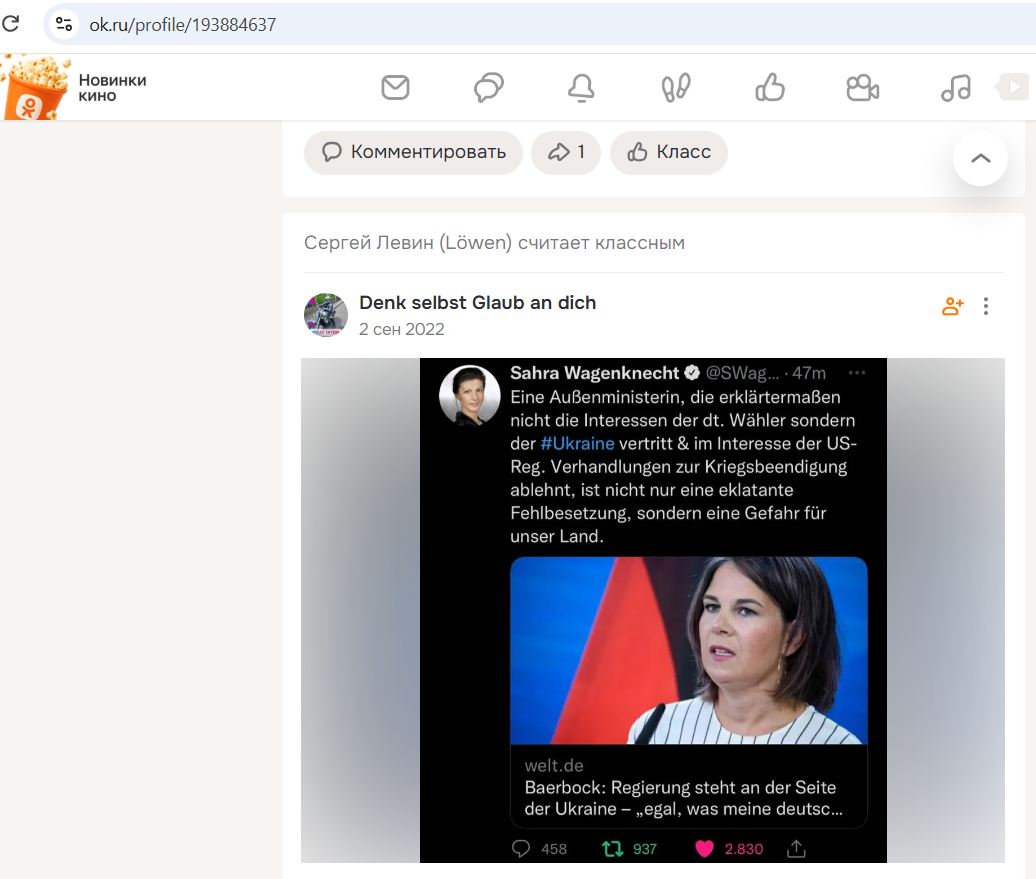This screenshot has width=1036, height=879.
Task: Click the Baerbock photo in tweet card
Action: point(688,651)
